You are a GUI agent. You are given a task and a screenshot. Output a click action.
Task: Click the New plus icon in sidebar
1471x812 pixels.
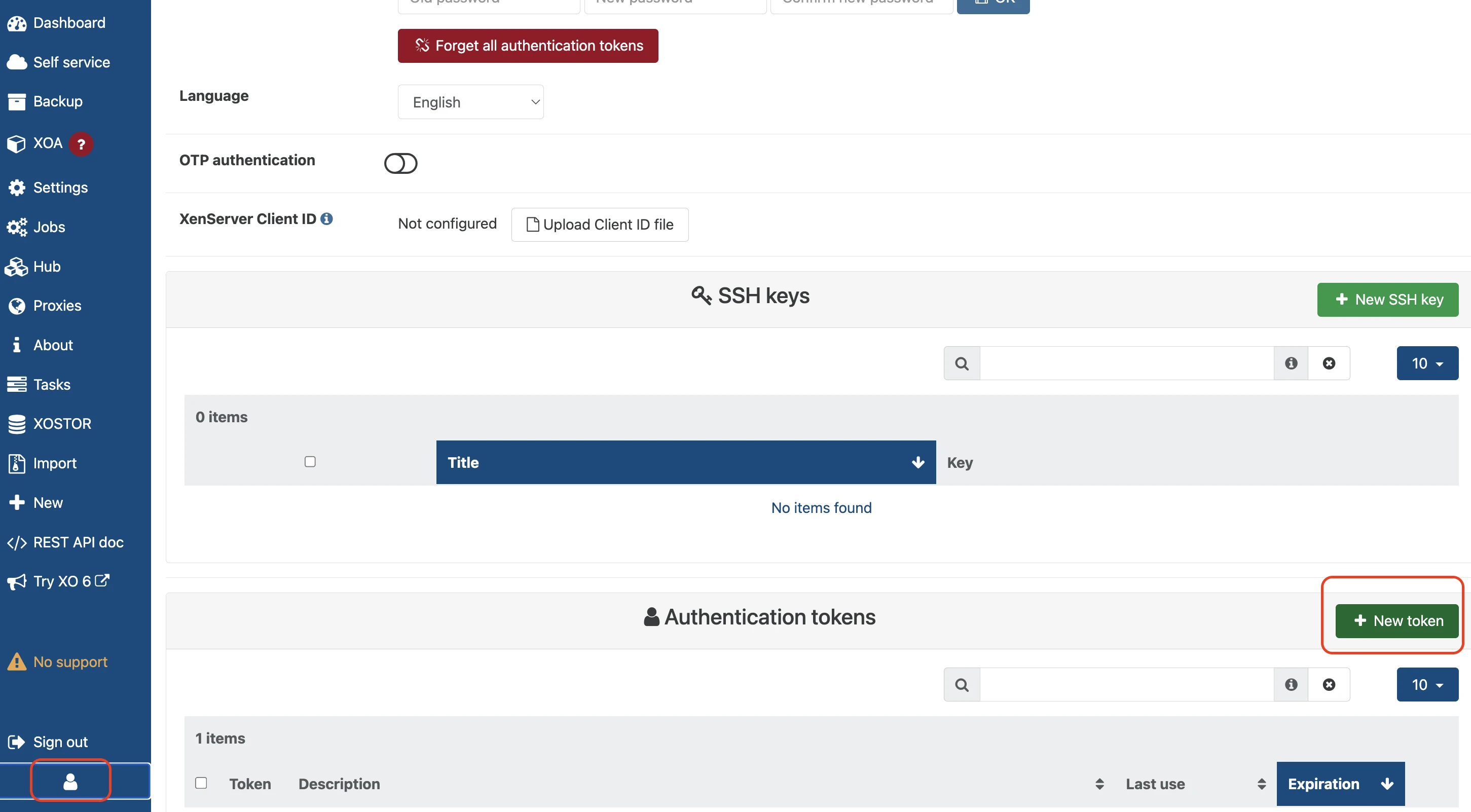[17, 502]
